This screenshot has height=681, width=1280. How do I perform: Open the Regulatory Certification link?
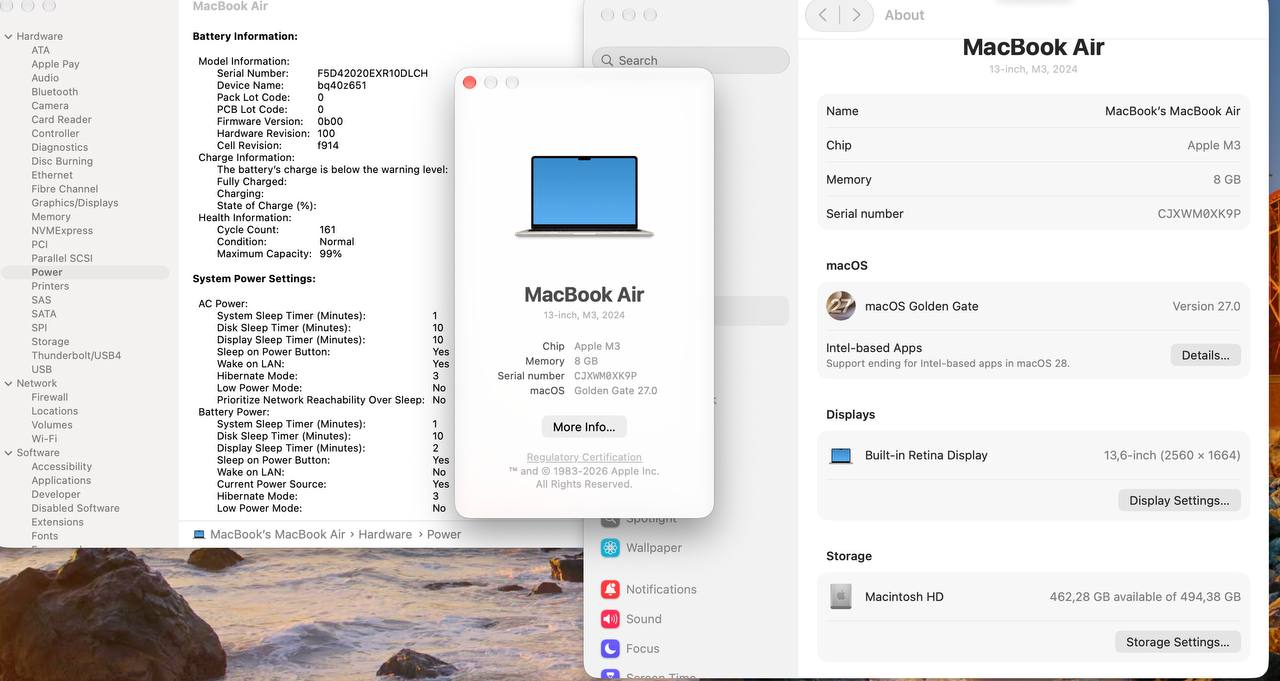click(x=584, y=457)
